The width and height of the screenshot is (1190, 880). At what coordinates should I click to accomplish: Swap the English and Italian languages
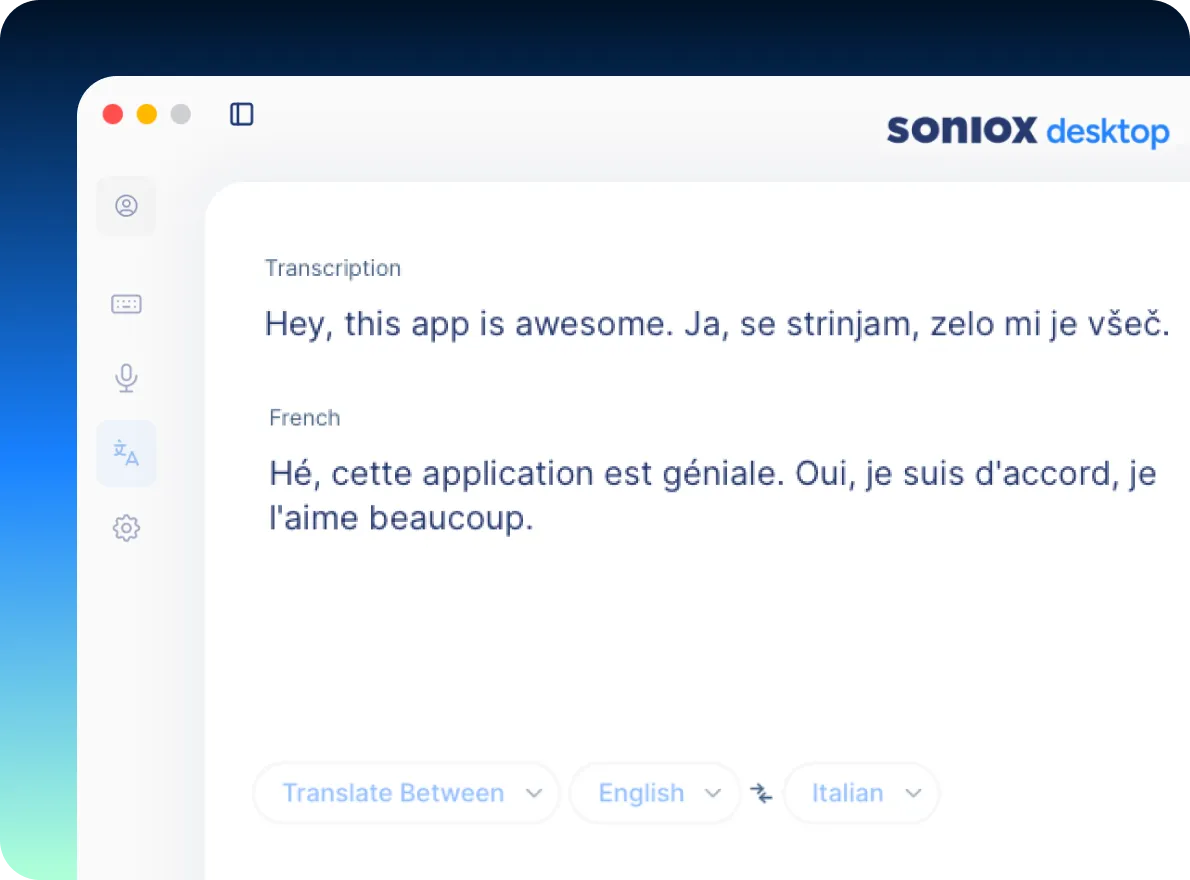[x=762, y=793]
